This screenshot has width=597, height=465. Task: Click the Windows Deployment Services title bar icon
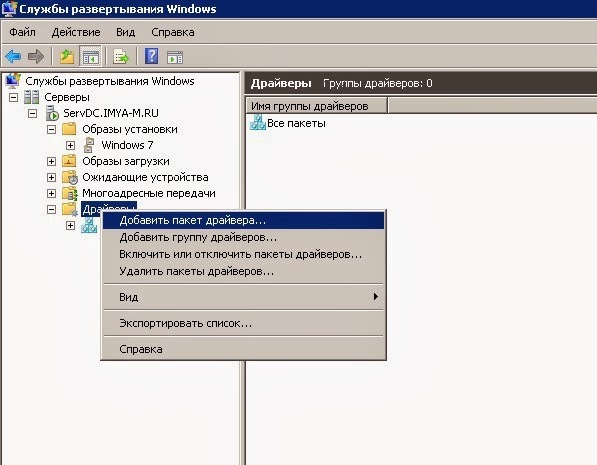9,8
